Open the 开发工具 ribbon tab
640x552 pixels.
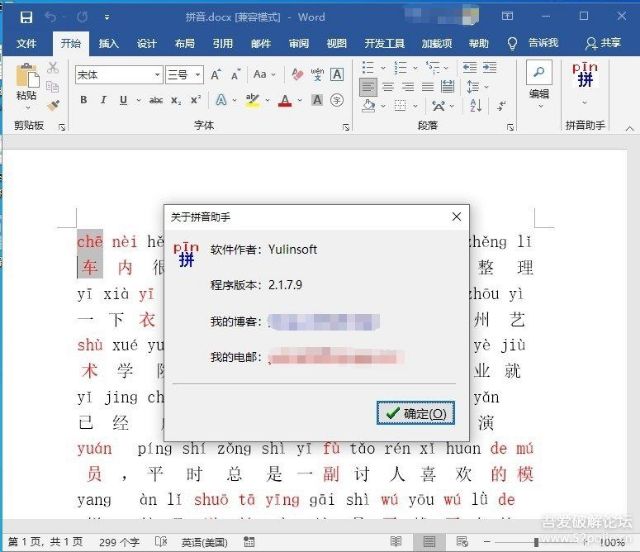click(384, 43)
